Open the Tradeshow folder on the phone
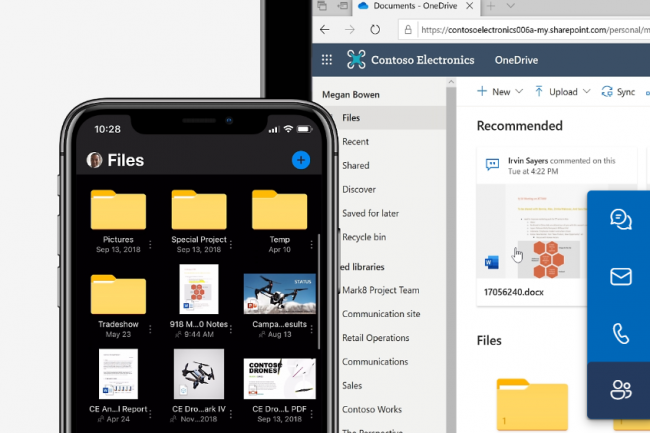 (118, 294)
